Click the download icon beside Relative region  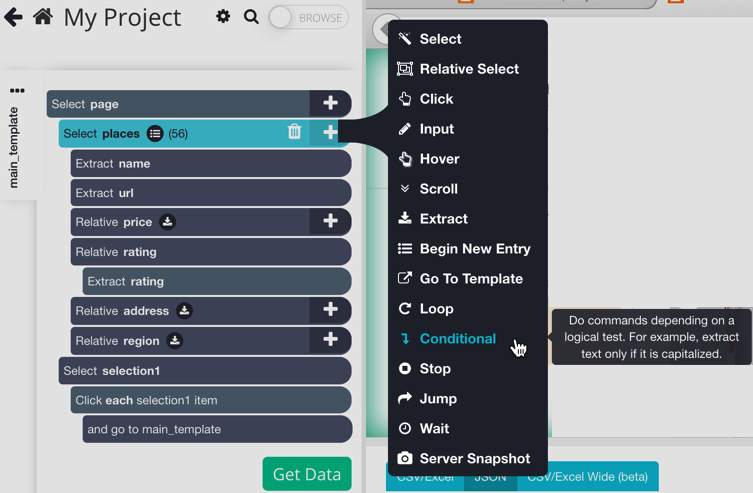click(x=175, y=341)
